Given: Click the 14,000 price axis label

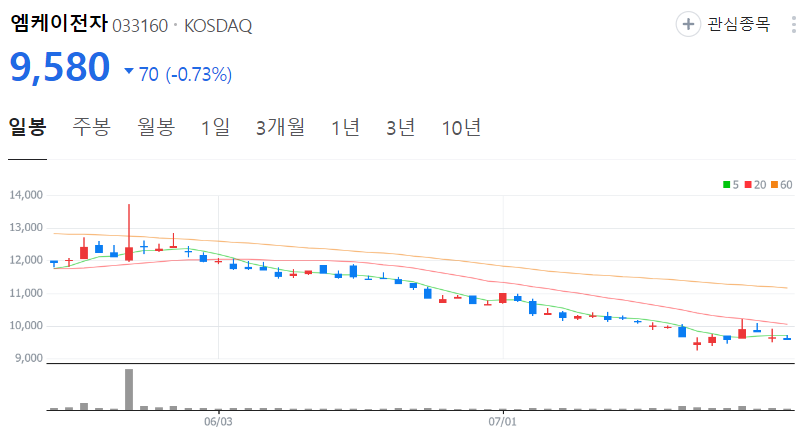Looking at the screenshot, I should 26,195.
